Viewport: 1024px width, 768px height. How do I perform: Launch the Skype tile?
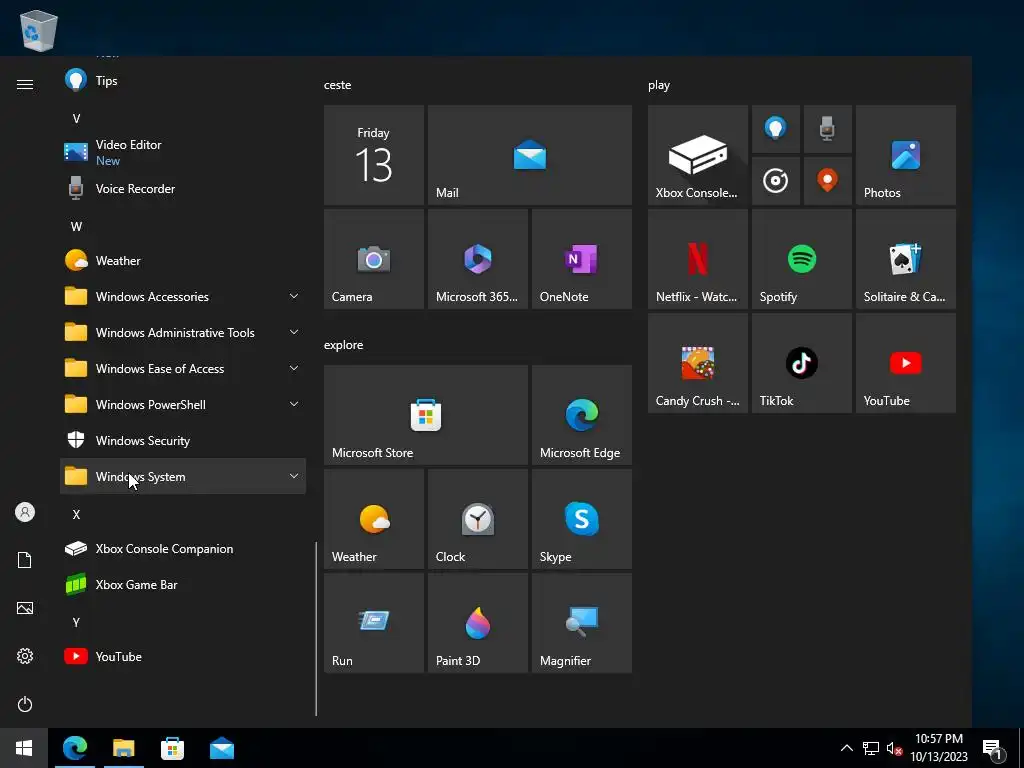tap(582, 519)
